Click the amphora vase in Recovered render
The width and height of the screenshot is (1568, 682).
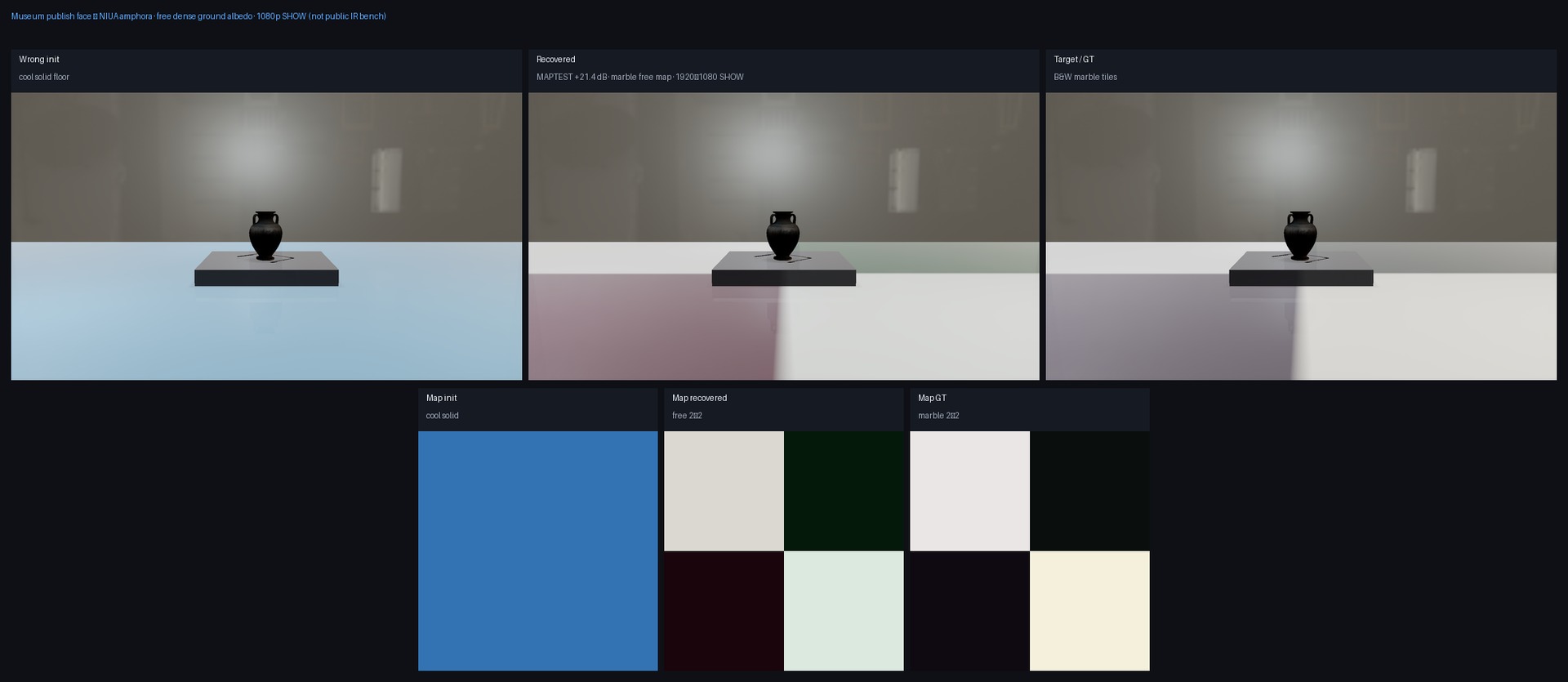pyautogui.click(x=782, y=235)
